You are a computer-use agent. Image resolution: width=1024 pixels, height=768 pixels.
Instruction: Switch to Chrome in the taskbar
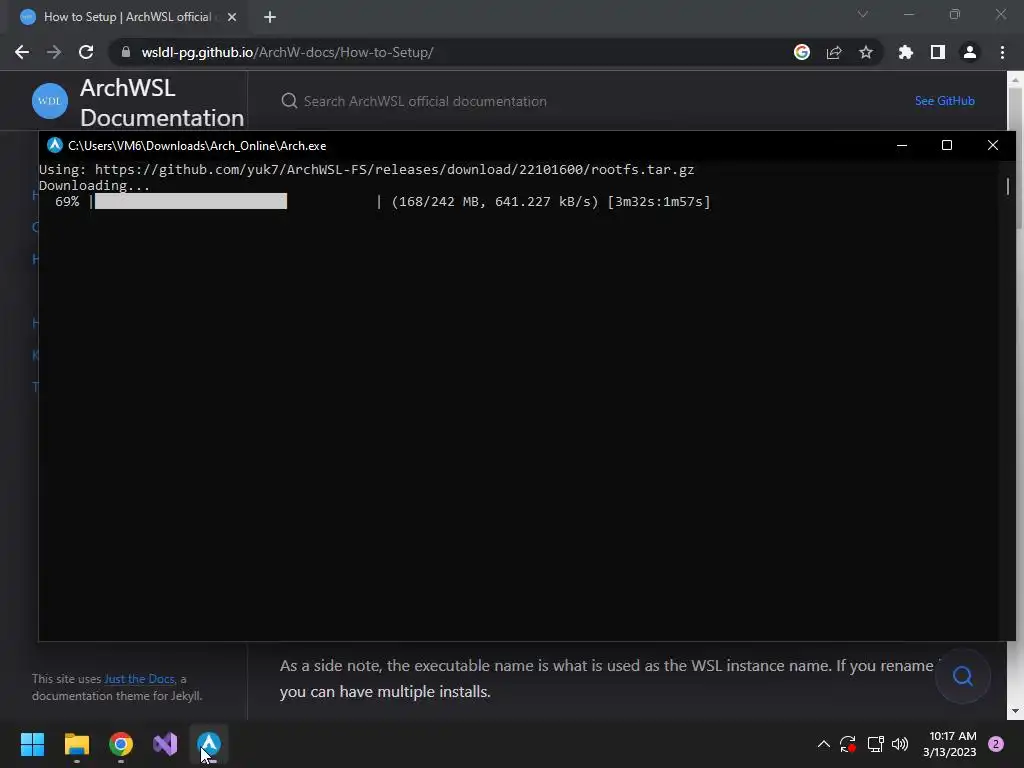tap(121, 744)
